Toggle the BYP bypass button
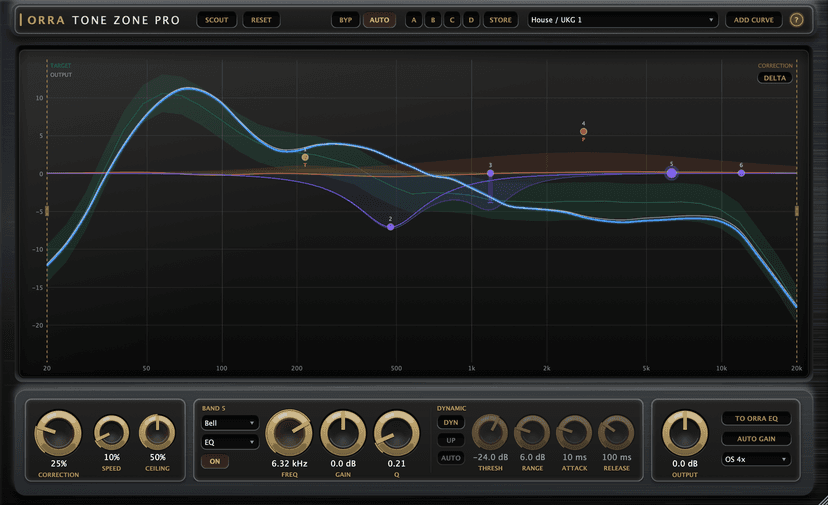828x505 pixels. [x=345, y=20]
